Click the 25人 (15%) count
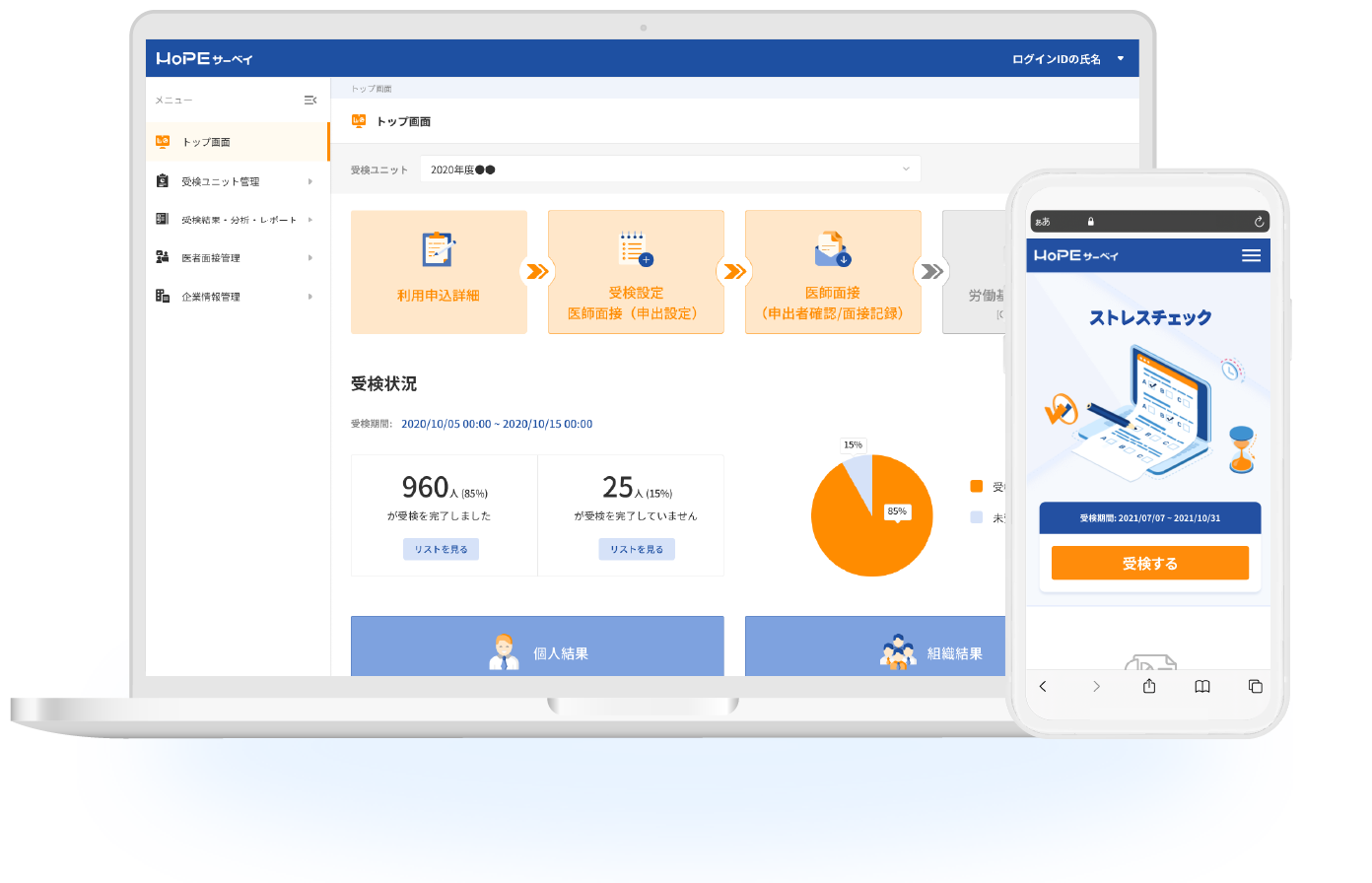Image resolution: width=1372 pixels, height=883 pixels. pos(638,488)
